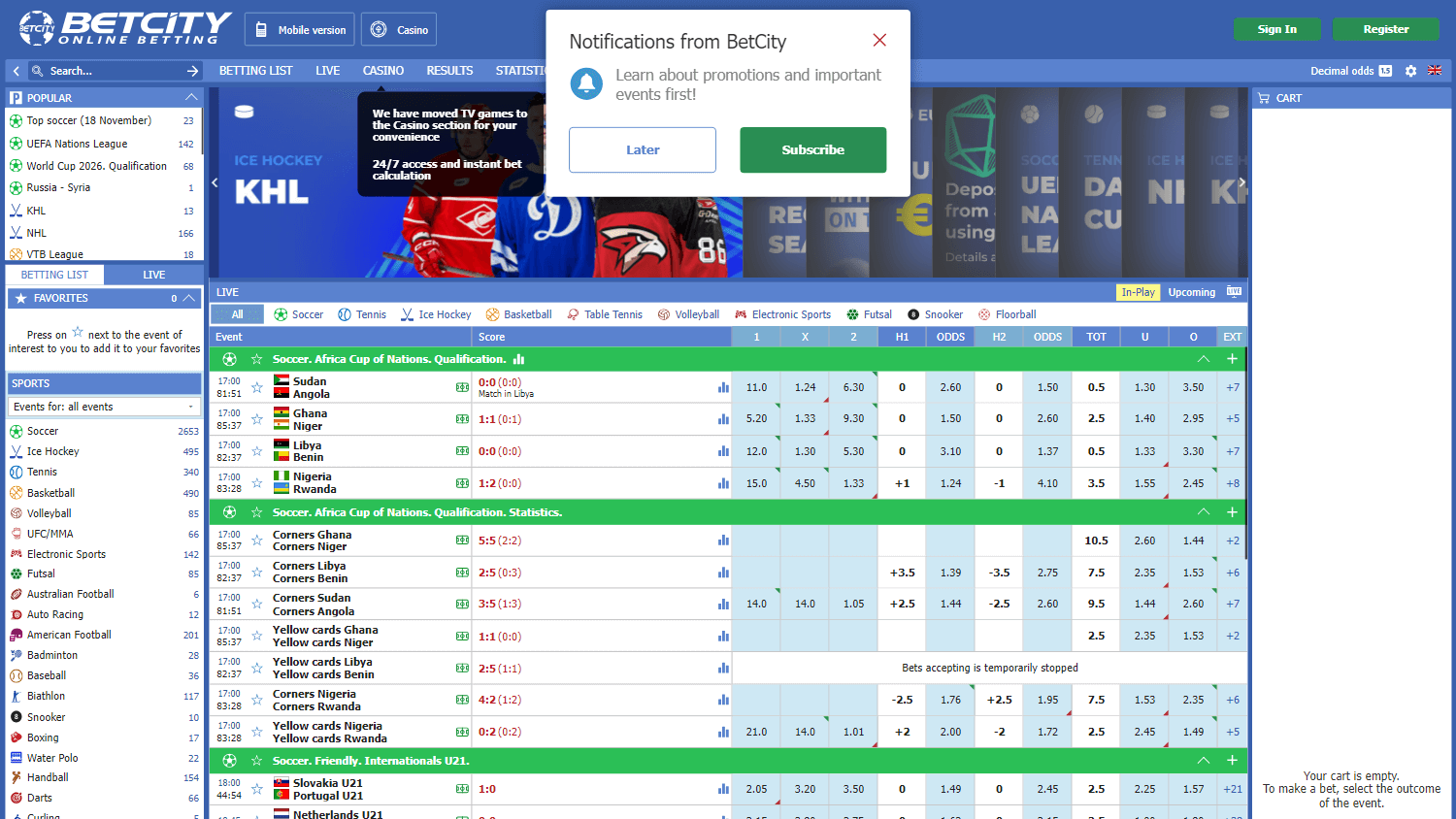1456x819 pixels.
Task: Star Corners Ghana vs Corners Niger
Action: point(257,541)
